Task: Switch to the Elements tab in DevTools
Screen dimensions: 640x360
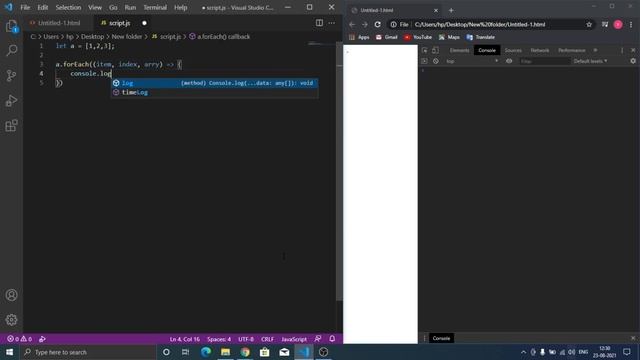Action: coord(459,50)
